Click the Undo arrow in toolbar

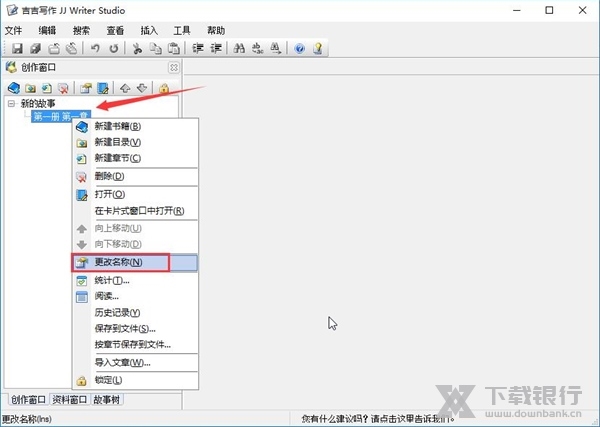[x=95, y=48]
